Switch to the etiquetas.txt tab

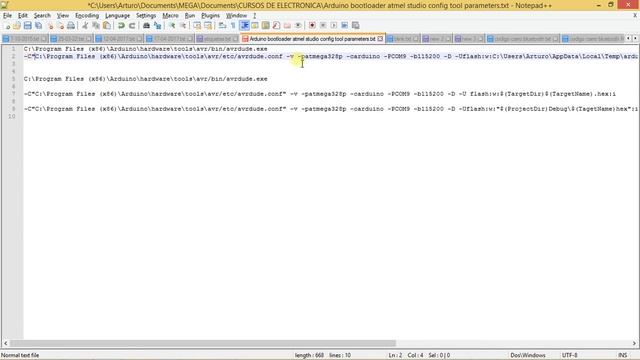click(217, 39)
